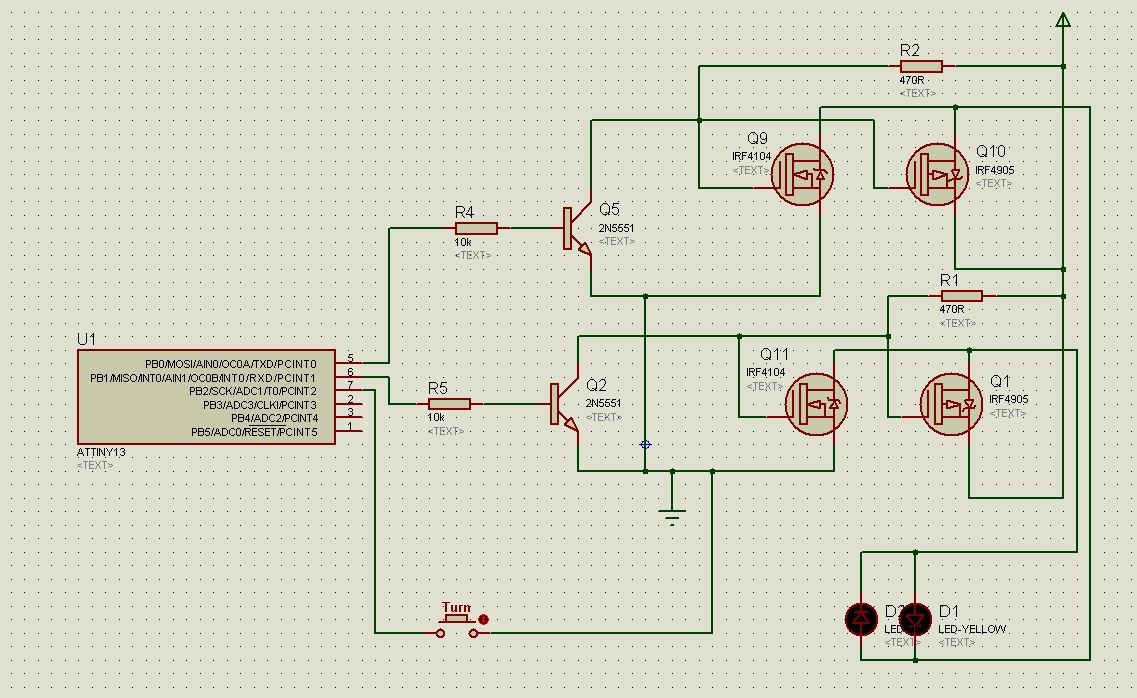1137x698 pixels.
Task: Click the 2N5551 value beside Q2
Action: pos(603,403)
